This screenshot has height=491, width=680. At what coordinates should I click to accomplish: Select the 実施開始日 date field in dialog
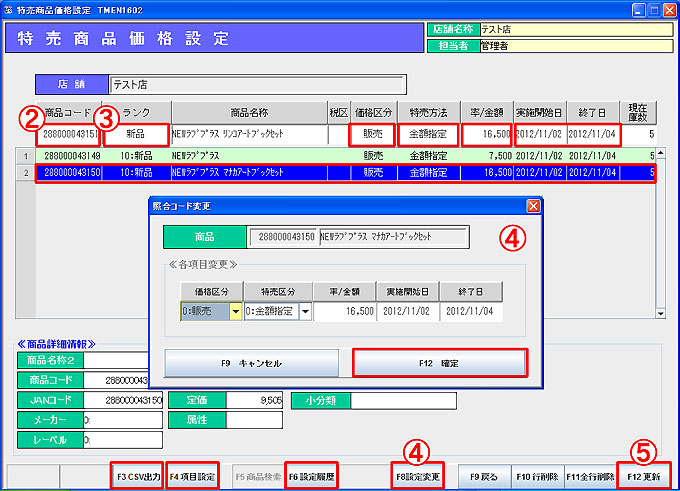tap(408, 312)
